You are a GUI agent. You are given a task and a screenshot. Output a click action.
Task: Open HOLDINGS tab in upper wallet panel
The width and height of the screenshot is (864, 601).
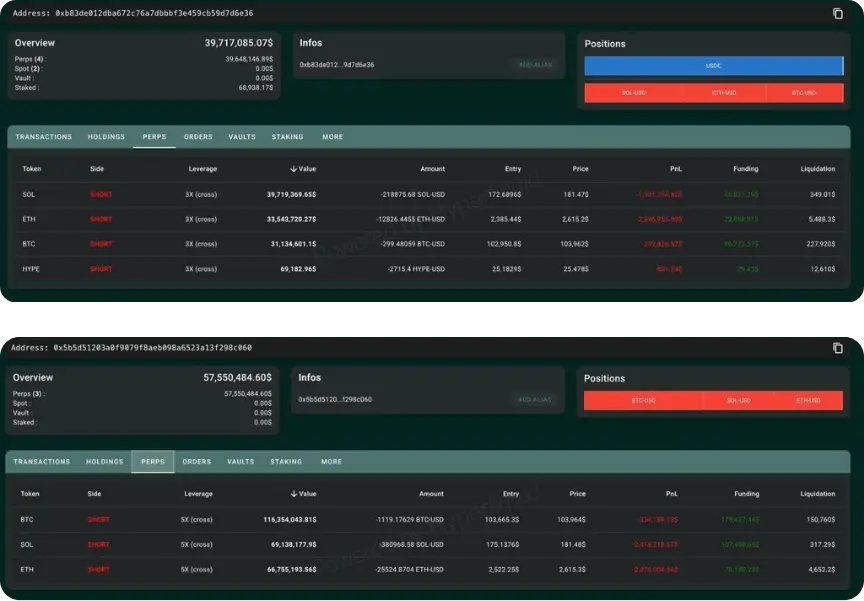click(x=107, y=137)
